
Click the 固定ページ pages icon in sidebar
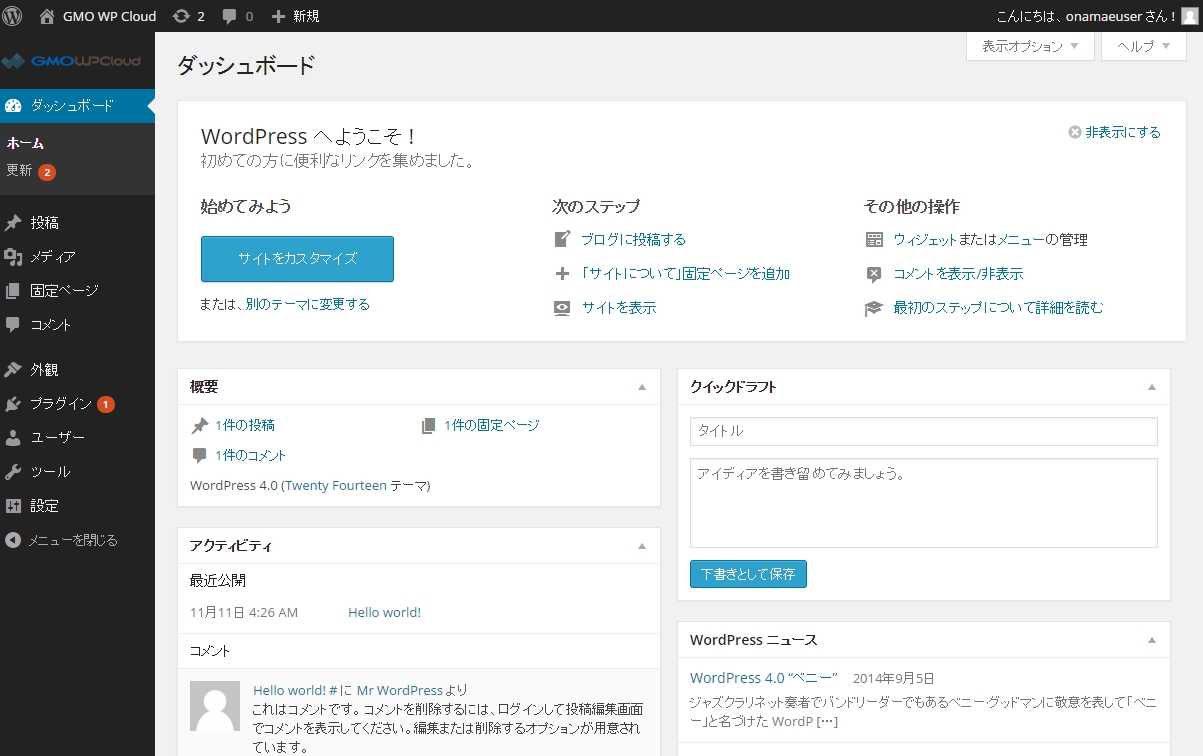point(13,291)
